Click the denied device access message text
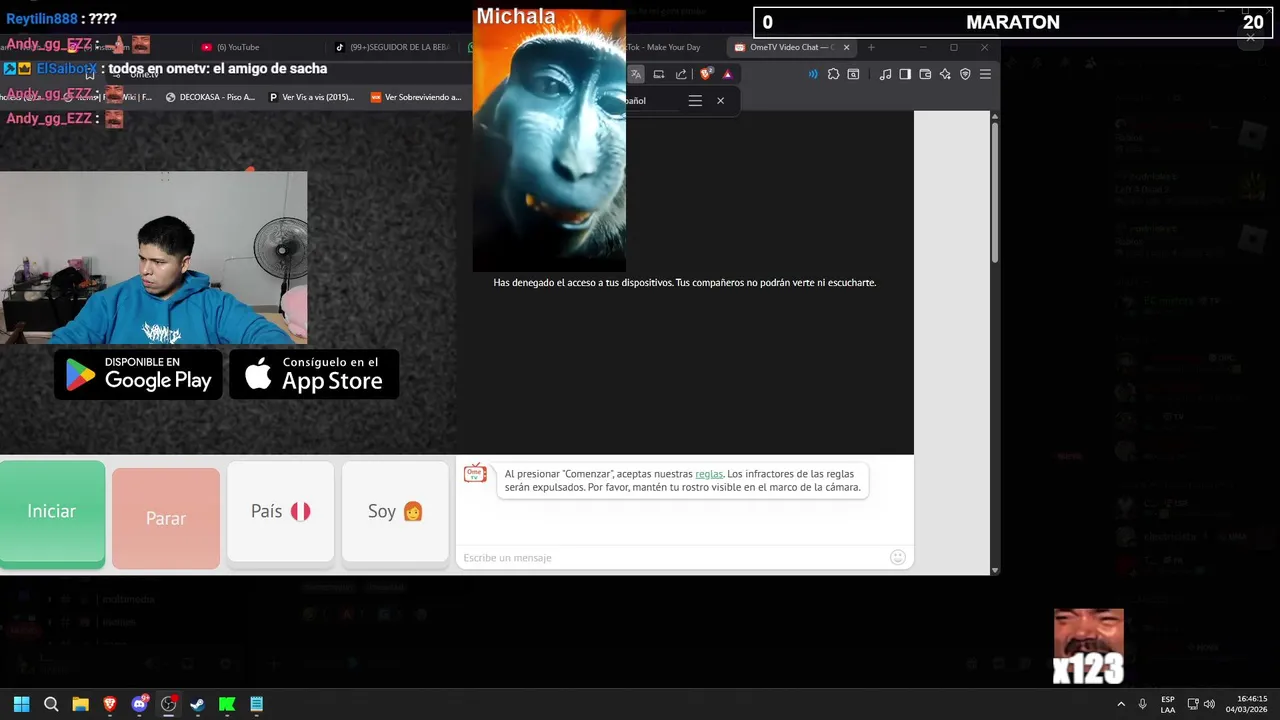Image resolution: width=1280 pixels, height=720 pixels. click(685, 283)
